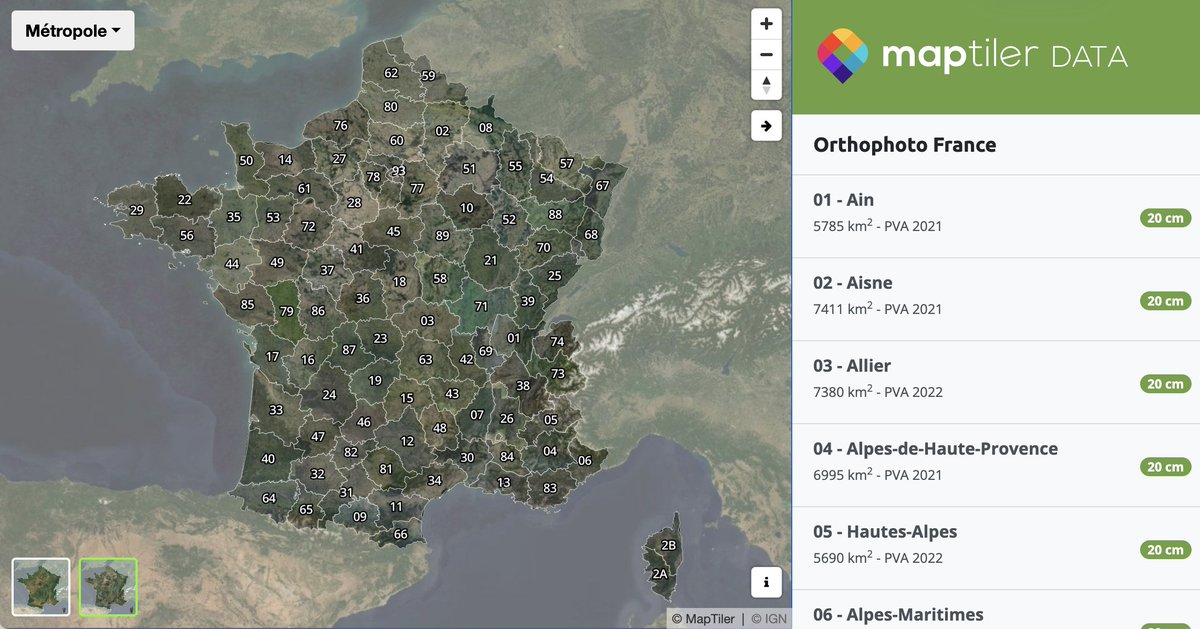
Task: Reset map bearing with compass button
Action: (766, 85)
